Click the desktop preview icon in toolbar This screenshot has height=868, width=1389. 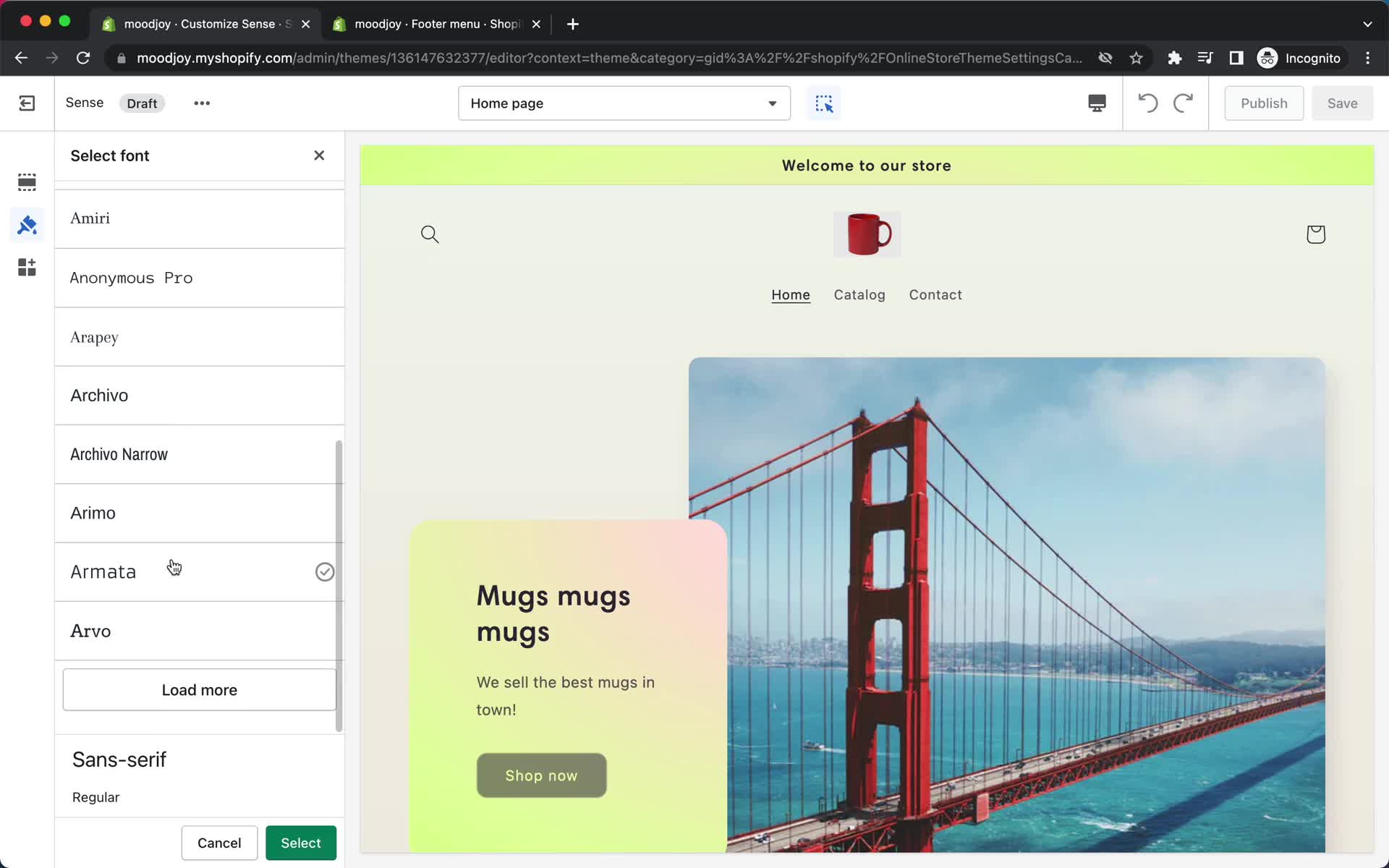1095,103
